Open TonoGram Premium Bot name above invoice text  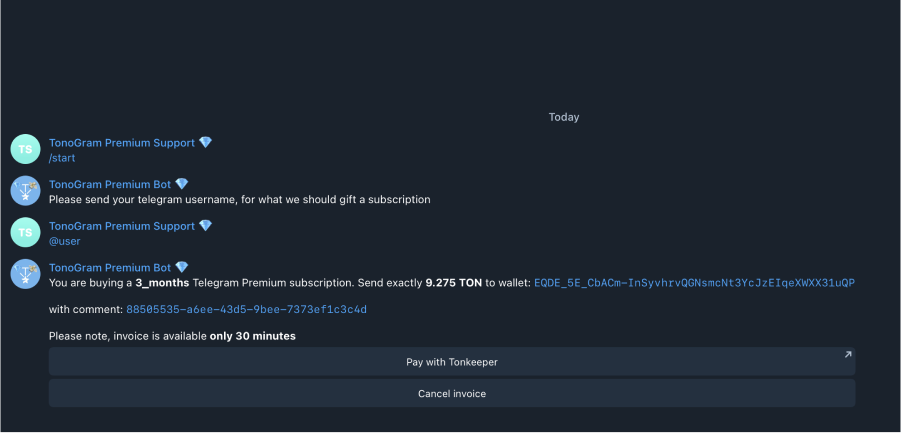[x=110, y=268]
